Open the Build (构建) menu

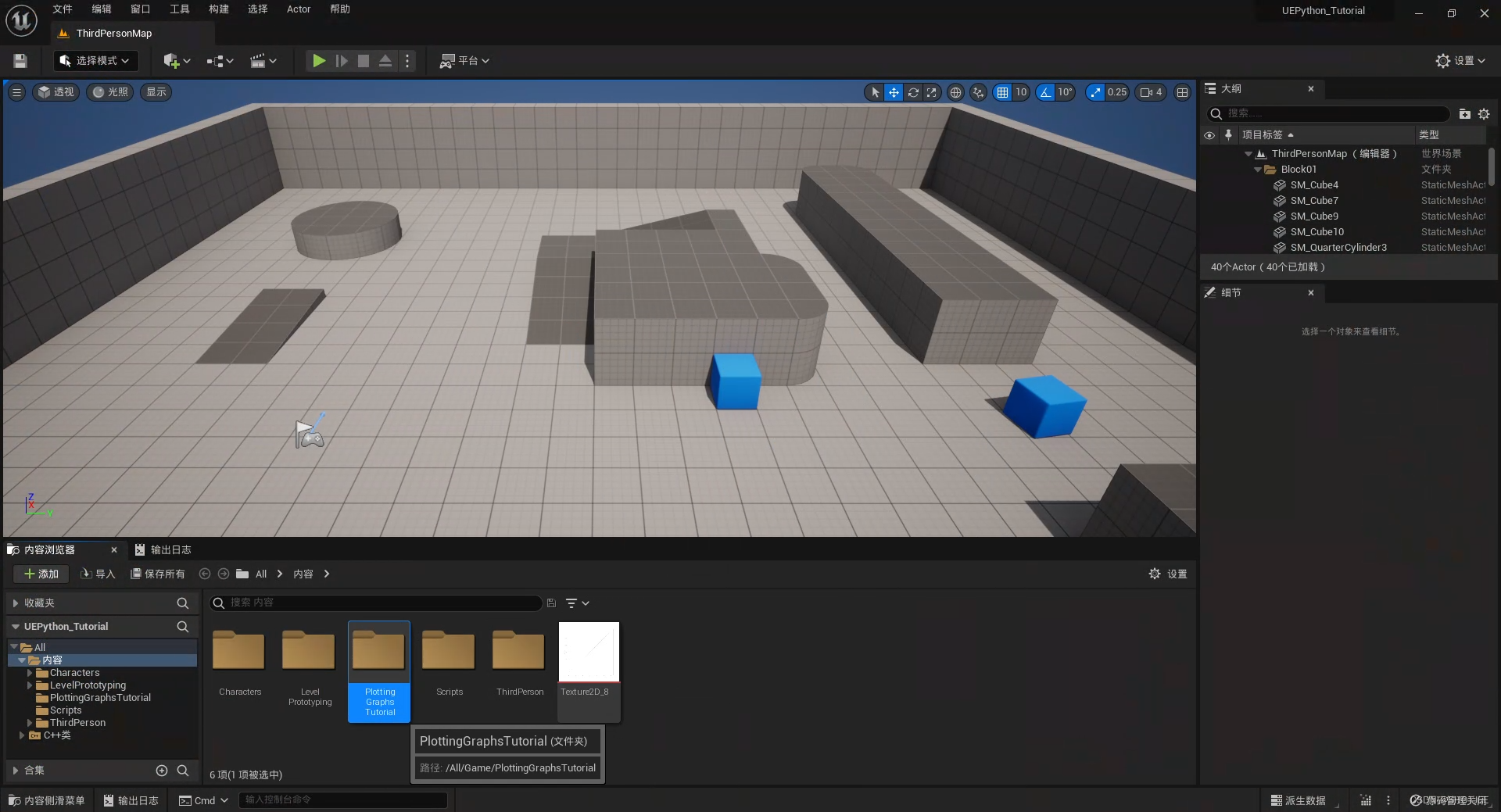219,9
